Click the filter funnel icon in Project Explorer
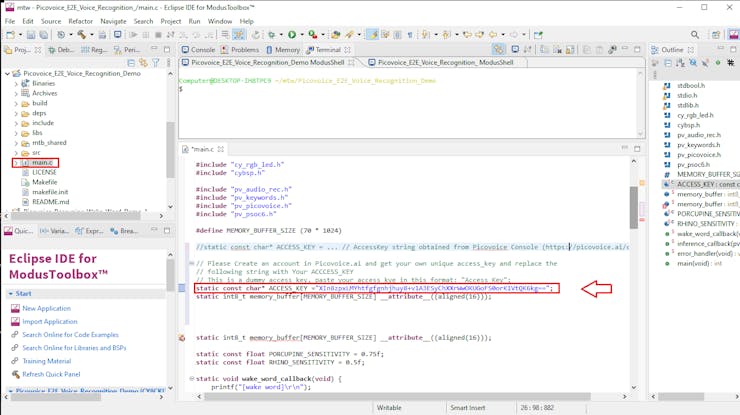Screen dimensions: 740x415 pyautogui.click(x=155, y=62)
